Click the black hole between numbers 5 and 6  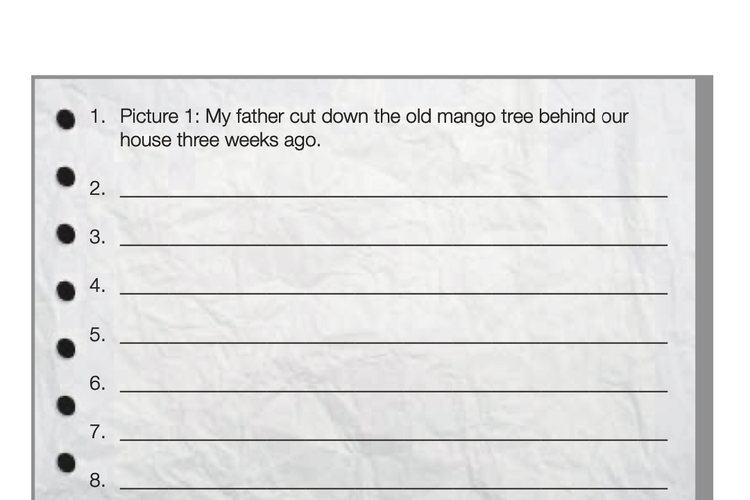pyautogui.click(x=66, y=348)
